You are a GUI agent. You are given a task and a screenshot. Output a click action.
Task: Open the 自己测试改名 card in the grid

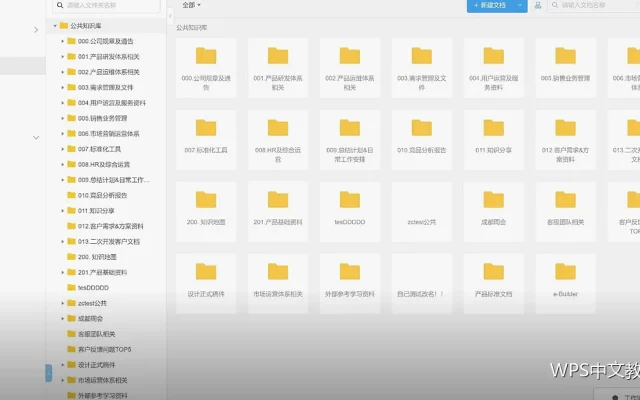[422, 284]
